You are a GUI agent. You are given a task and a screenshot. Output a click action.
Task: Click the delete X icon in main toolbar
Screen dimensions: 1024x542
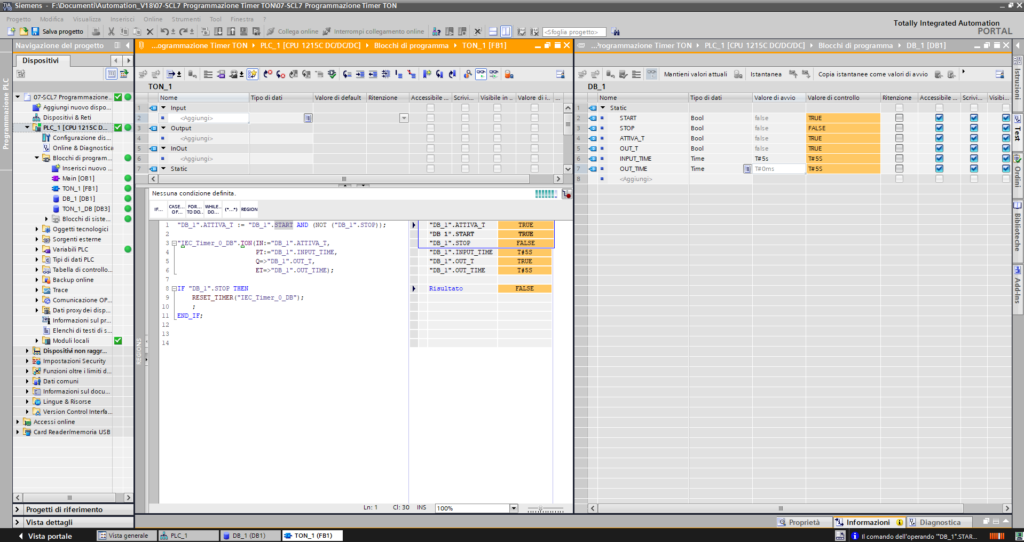150,31
